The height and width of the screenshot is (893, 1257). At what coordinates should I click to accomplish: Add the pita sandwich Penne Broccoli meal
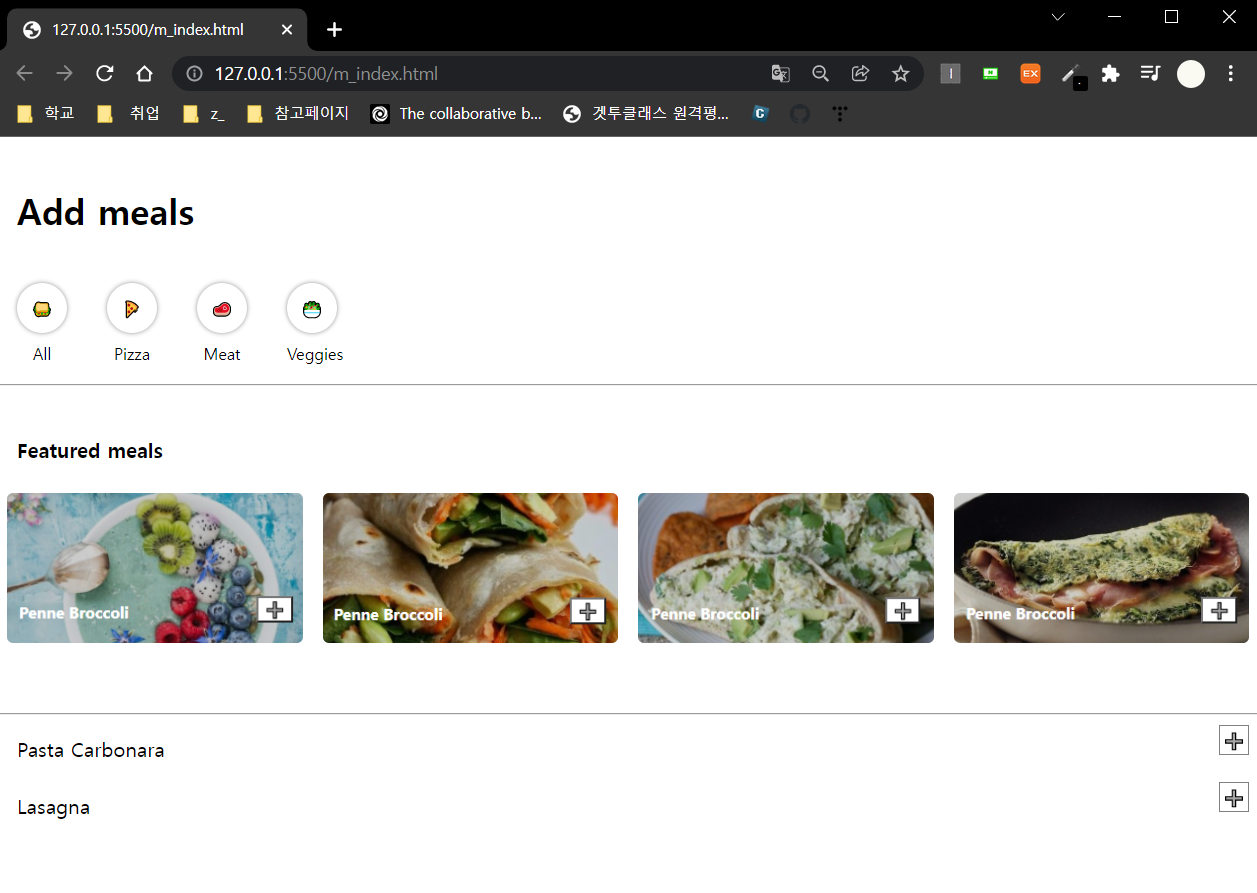903,610
